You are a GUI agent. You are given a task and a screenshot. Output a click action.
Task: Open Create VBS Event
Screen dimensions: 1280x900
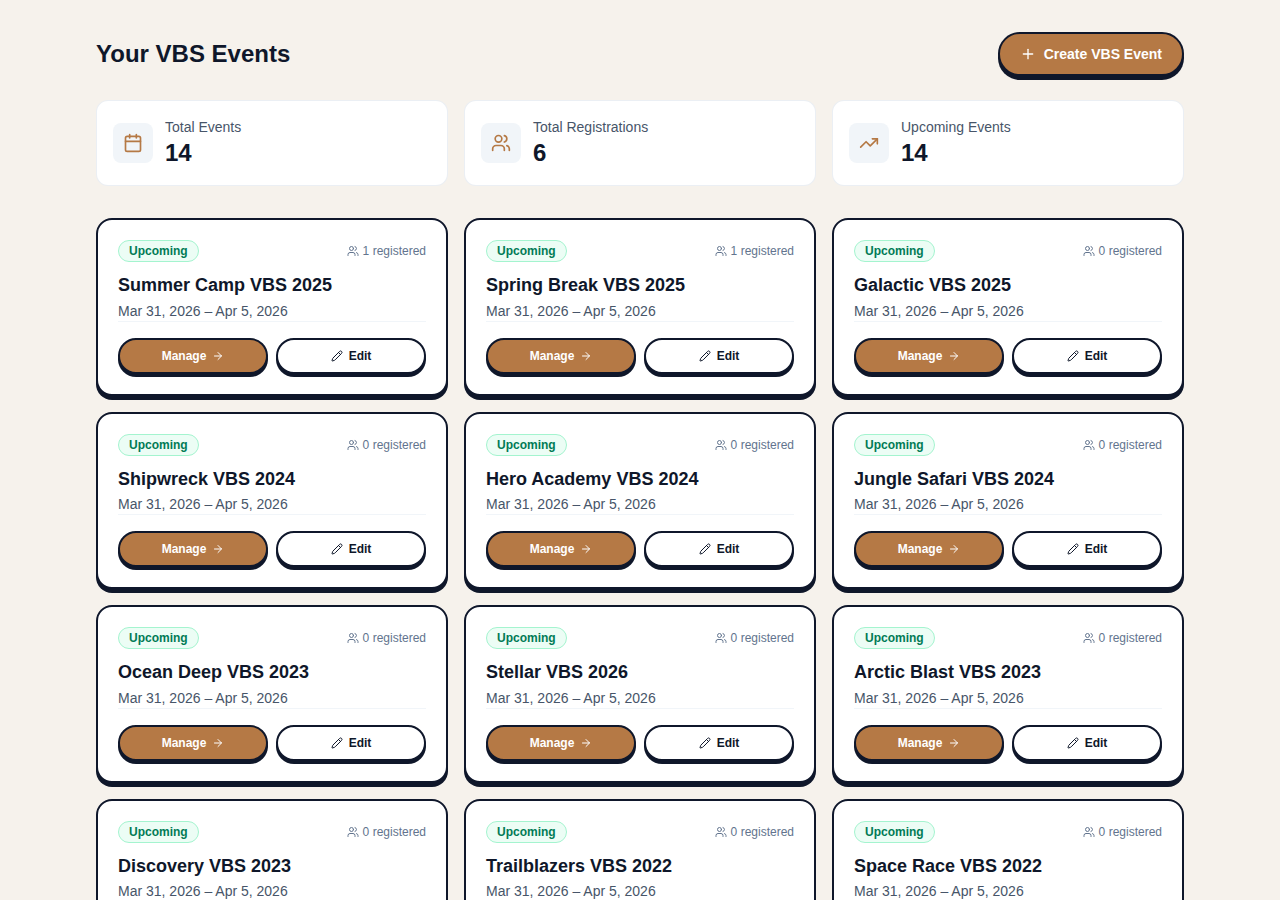coord(1090,54)
